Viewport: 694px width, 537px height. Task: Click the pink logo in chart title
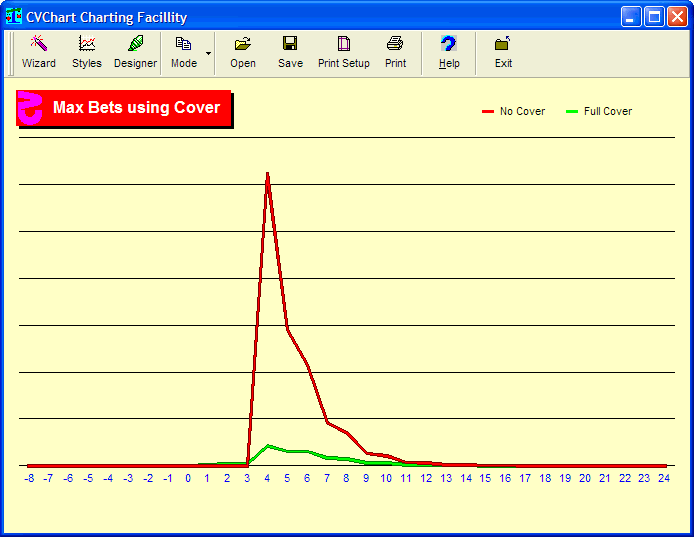click(31, 108)
